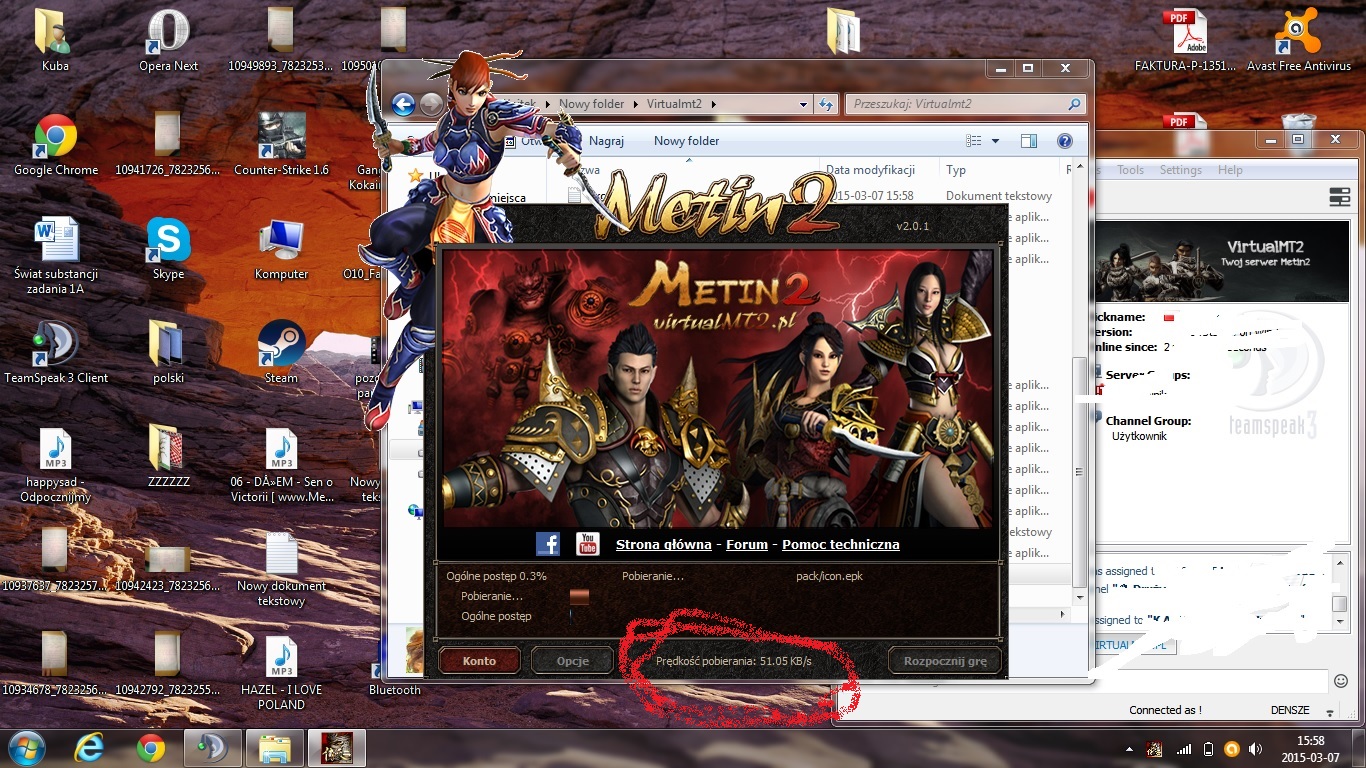Click Nagraj in Explorer toolbar
This screenshot has width=1366, height=768.
pos(606,141)
